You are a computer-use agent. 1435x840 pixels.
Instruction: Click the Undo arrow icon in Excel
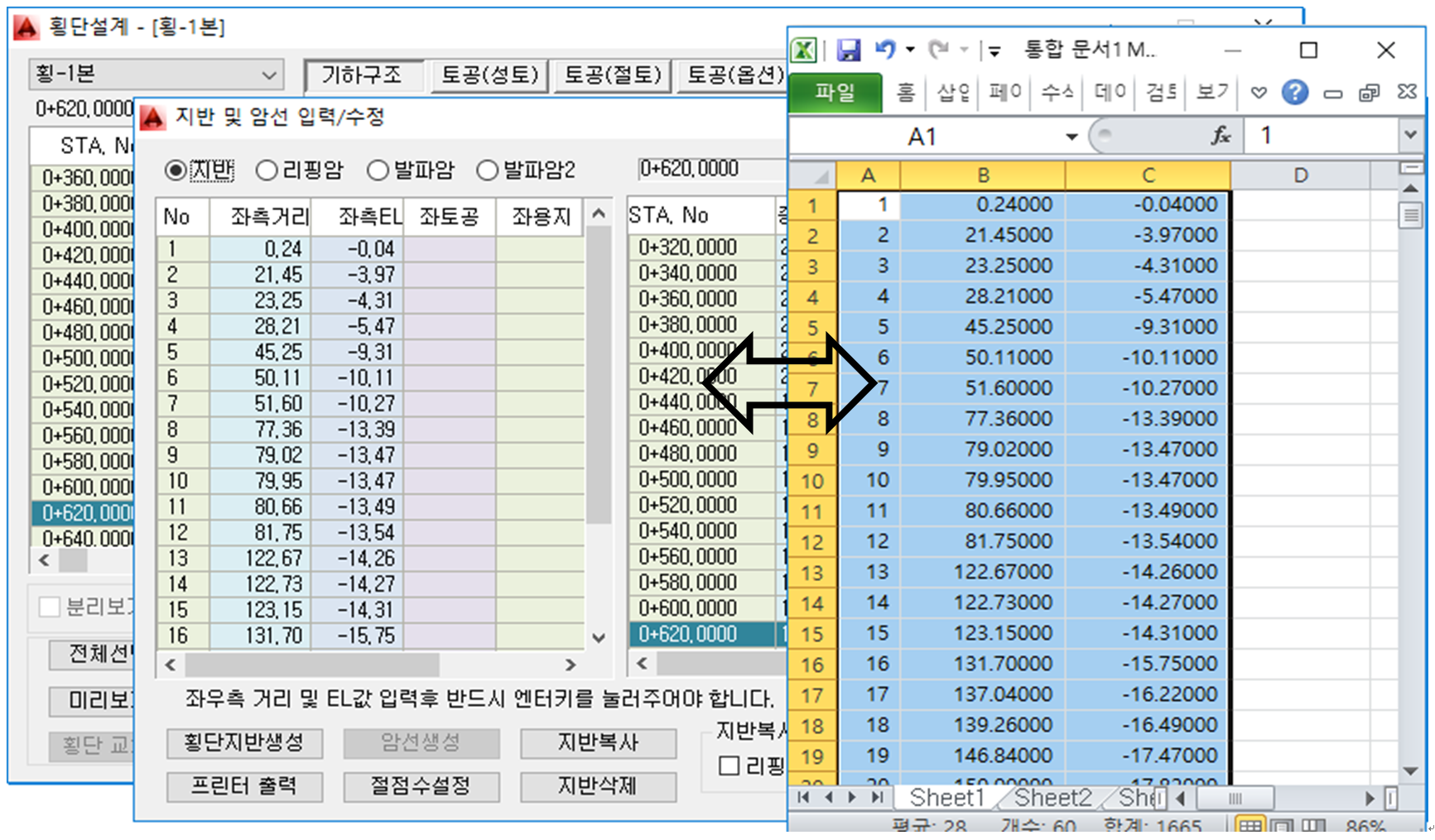pos(885,50)
